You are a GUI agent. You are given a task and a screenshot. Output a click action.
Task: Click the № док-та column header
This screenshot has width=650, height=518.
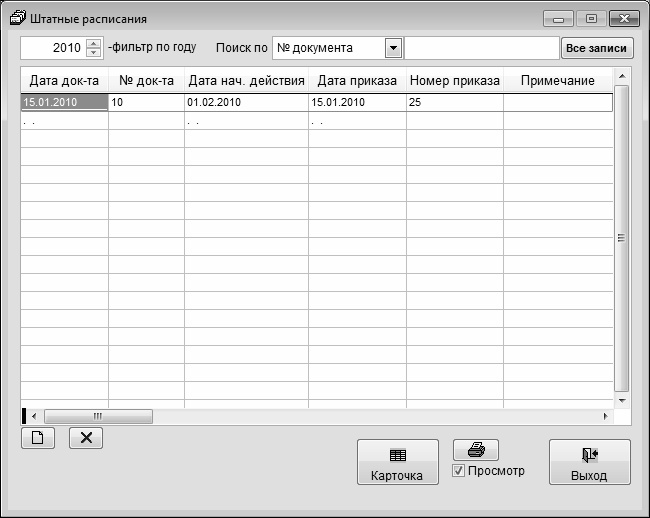[146, 80]
